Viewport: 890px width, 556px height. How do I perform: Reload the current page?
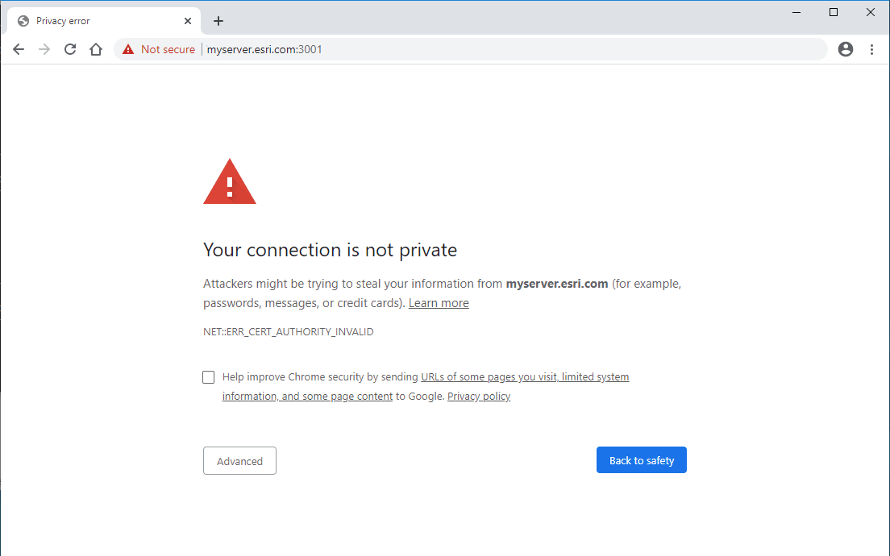(x=70, y=49)
